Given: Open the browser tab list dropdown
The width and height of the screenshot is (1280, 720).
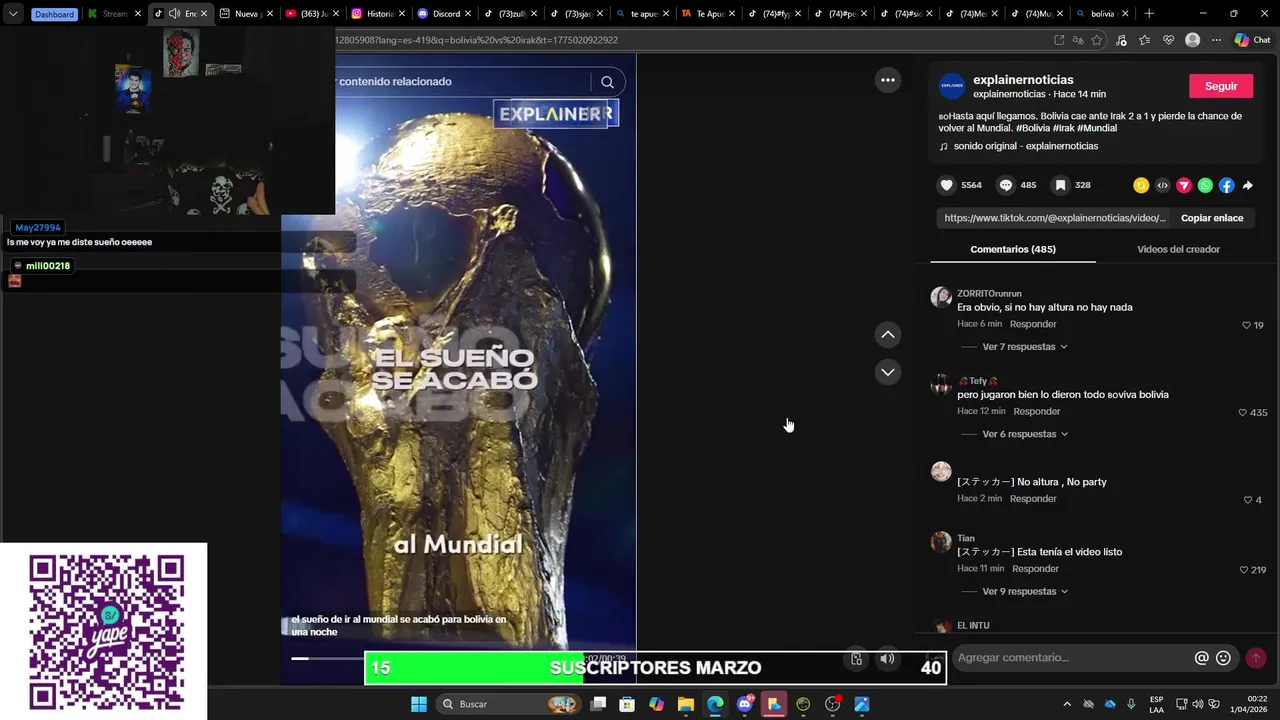Looking at the screenshot, I should click(x=13, y=14).
